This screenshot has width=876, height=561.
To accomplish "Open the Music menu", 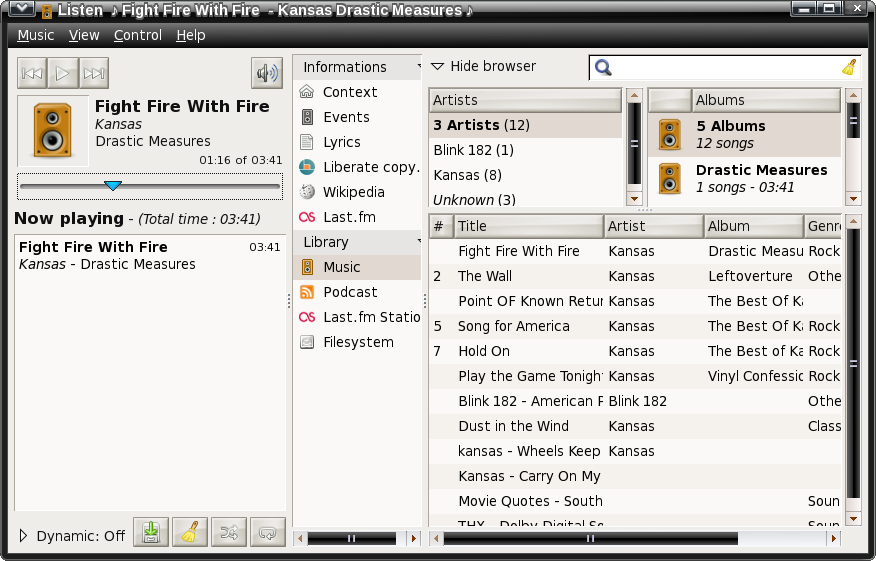I will [36, 35].
